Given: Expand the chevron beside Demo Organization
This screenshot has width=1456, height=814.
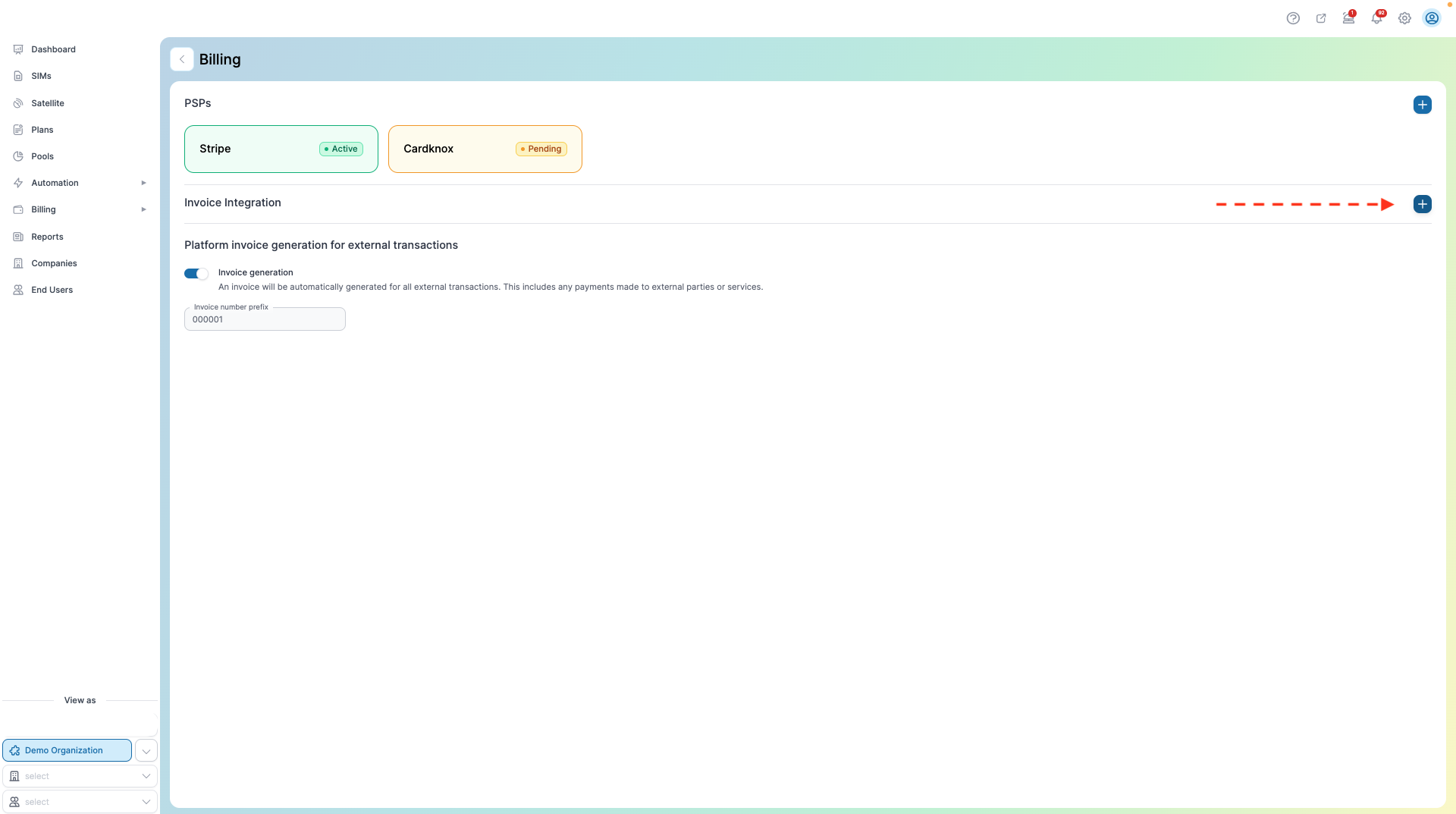Looking at the screenshot, I should point(146,751).
